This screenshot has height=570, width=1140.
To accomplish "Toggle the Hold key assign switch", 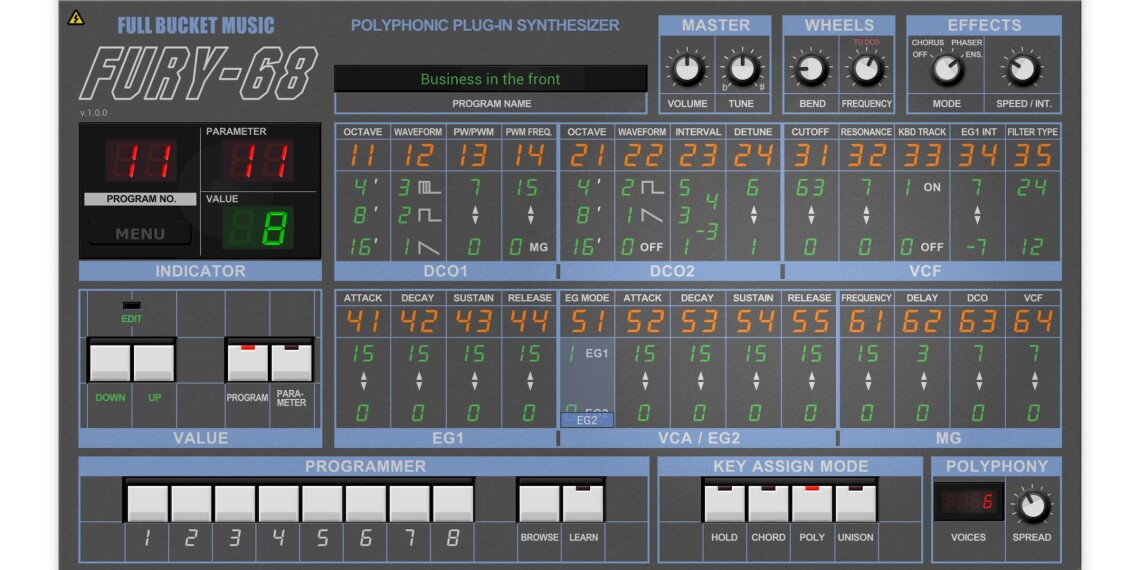I will [724, 503].
